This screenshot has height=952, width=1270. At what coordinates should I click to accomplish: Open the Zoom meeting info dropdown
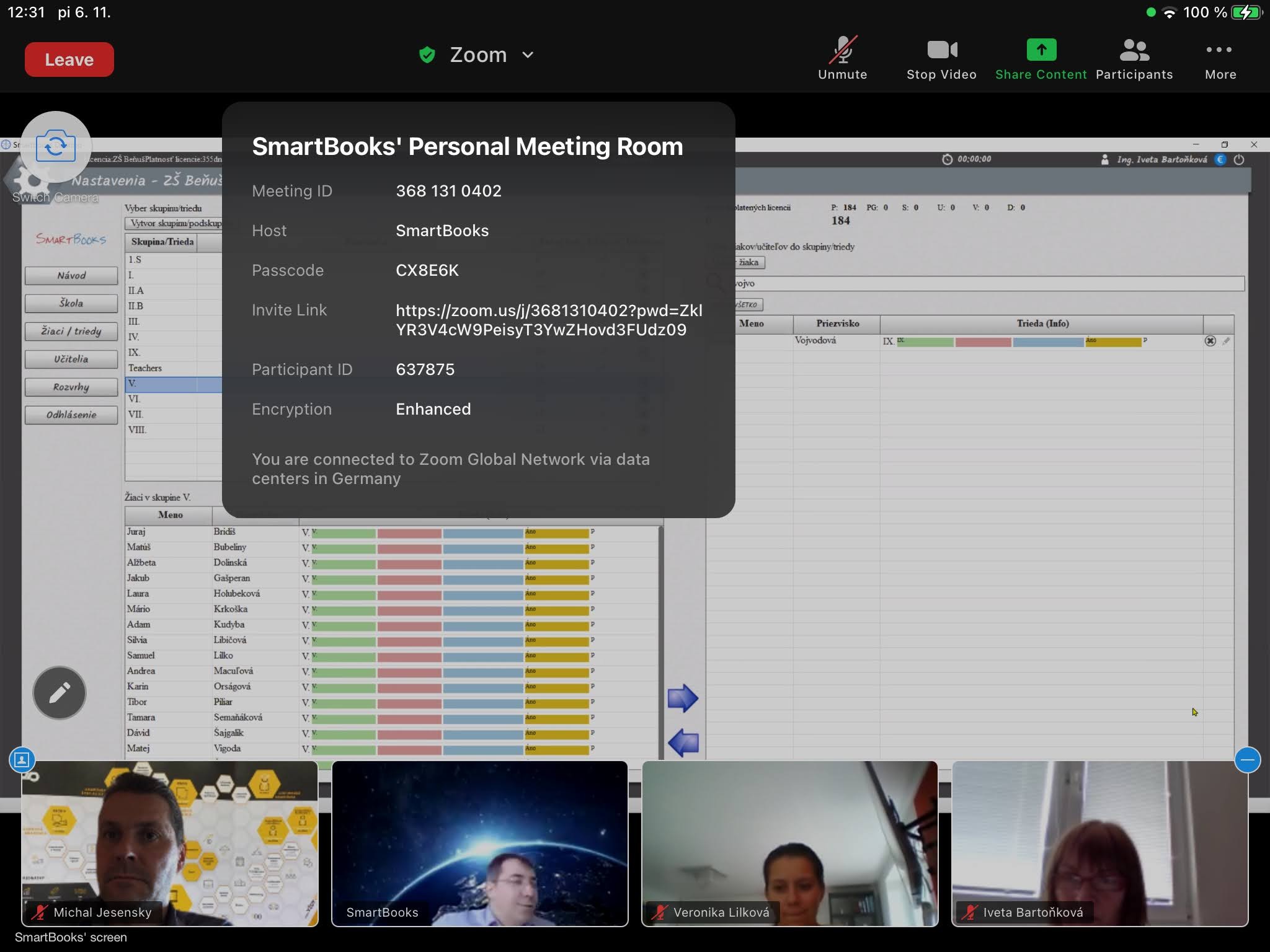click(491, 55)
